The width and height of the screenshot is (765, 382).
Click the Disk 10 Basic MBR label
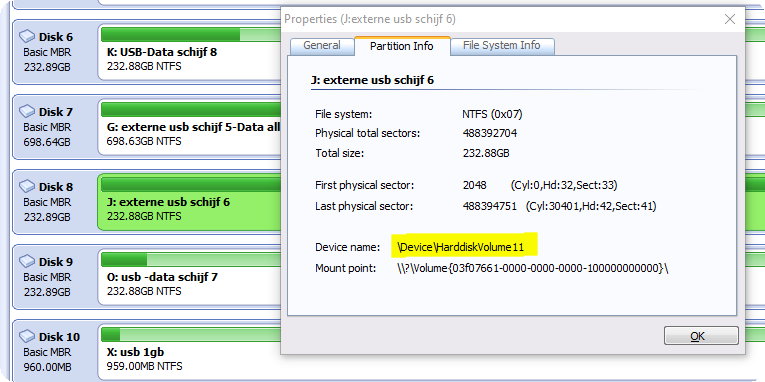click(x=47, y=352)
